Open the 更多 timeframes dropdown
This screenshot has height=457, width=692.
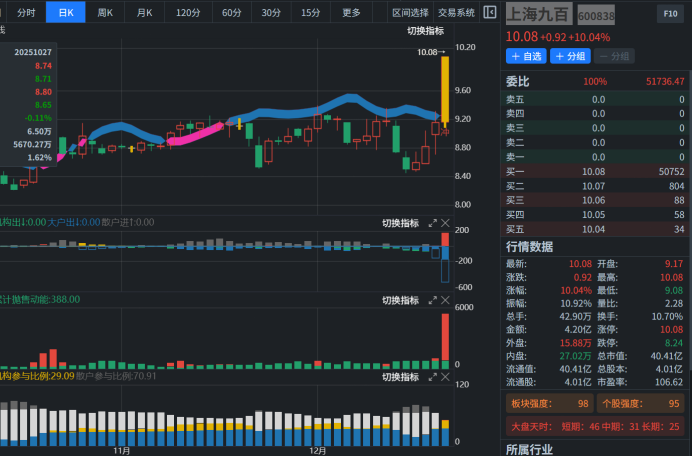click(x=351, y=13)
